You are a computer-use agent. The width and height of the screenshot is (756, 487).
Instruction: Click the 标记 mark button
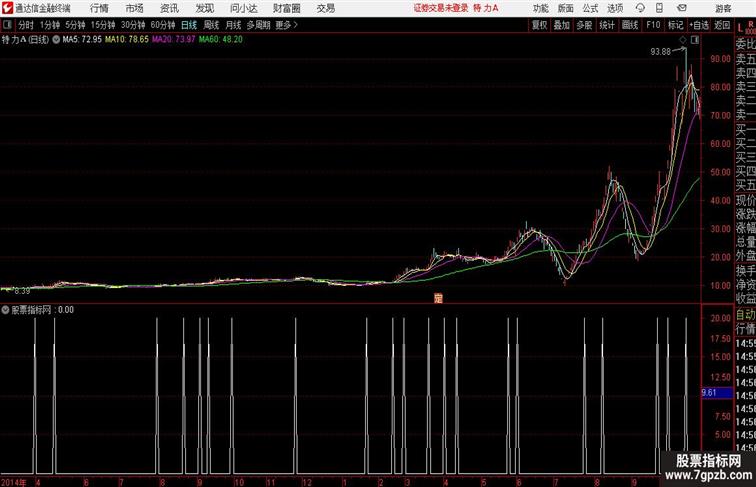pos(675,25)
